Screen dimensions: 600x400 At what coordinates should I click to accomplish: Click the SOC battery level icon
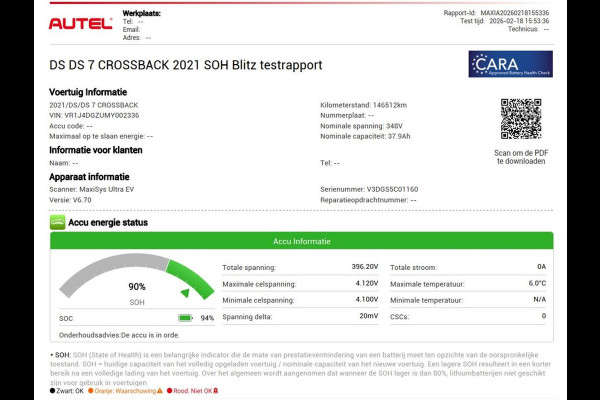(186, 318)
